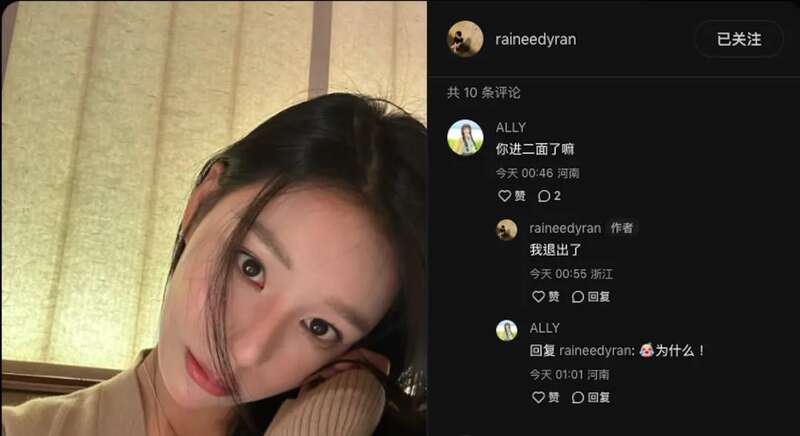Click raineedyran name beside 作者 badge
This screenshot has width=800, height=436.
(x=565, y=228)
